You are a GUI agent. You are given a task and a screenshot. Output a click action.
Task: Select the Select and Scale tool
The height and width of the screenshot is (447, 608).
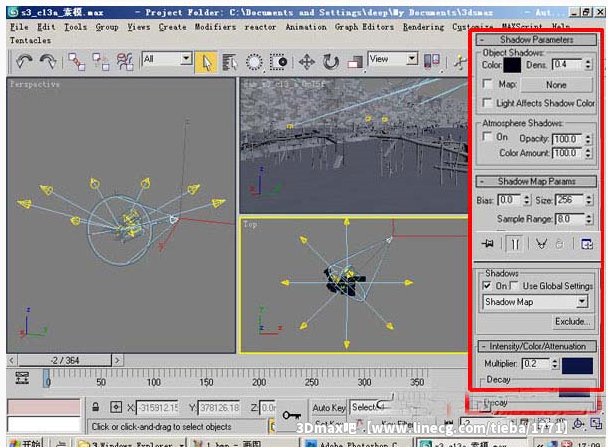355,62
